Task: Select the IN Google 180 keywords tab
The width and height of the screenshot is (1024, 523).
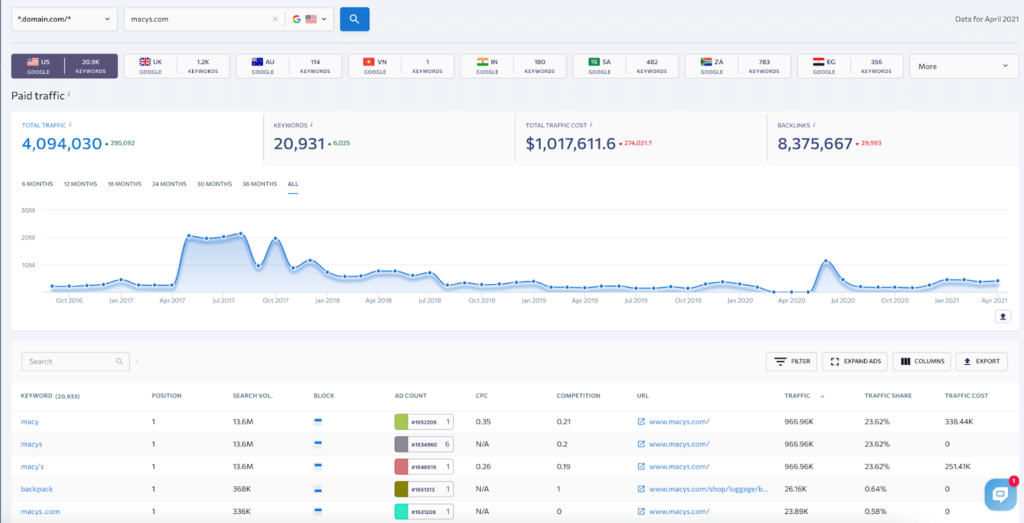Action: click(513, 66)
